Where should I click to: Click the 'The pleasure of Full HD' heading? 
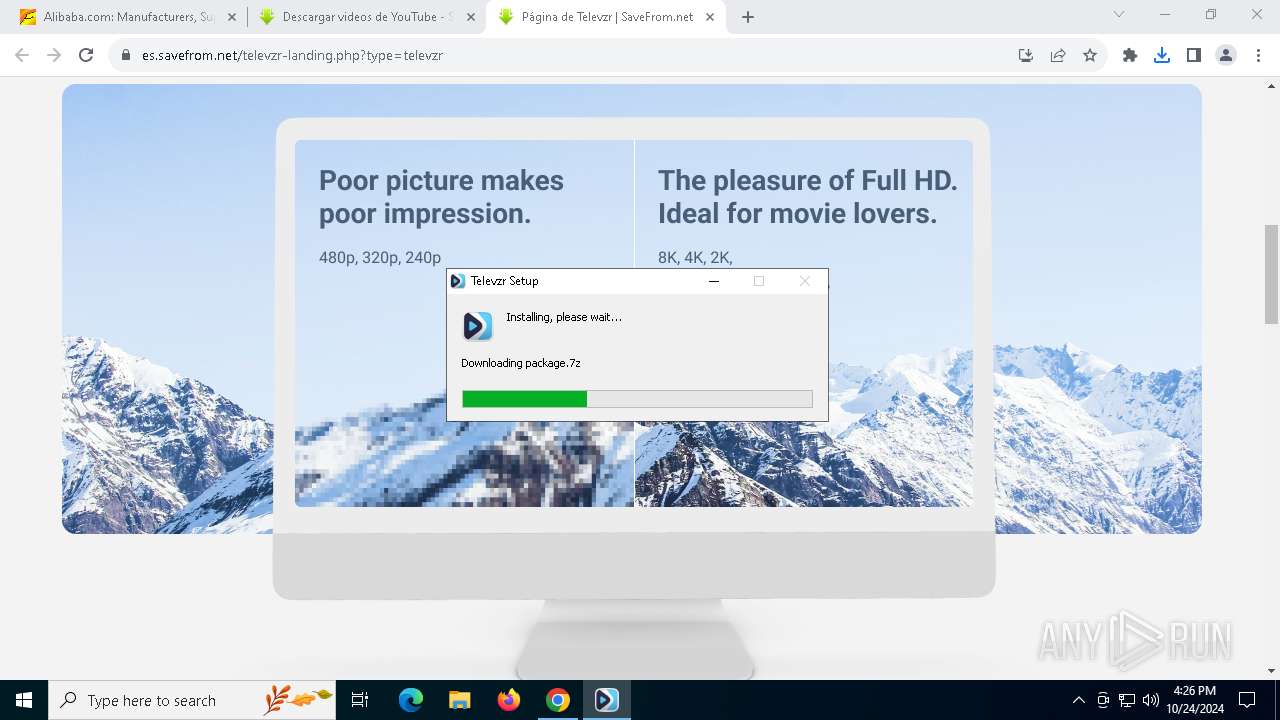click(x=808, y=197)
